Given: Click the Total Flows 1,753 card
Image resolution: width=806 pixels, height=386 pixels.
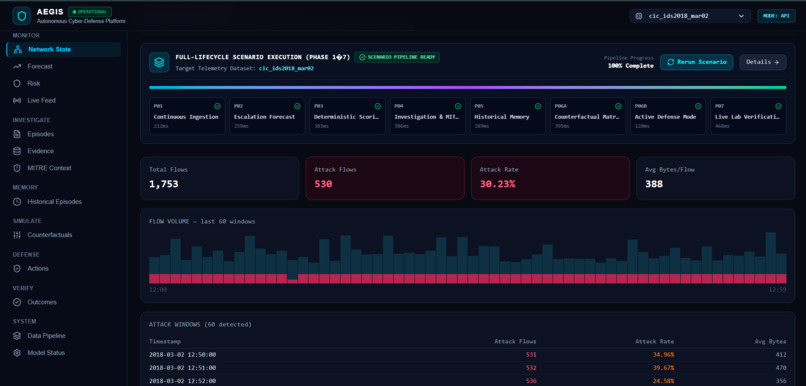Looking at the screenshot, I should 219,178.
